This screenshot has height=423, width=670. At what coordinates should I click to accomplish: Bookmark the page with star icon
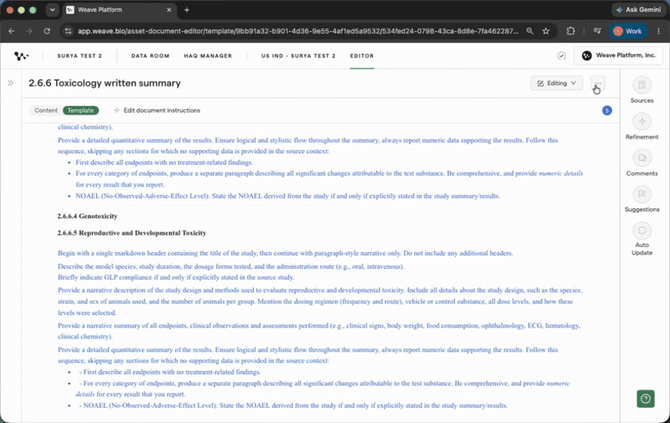[x=546, y=31]
